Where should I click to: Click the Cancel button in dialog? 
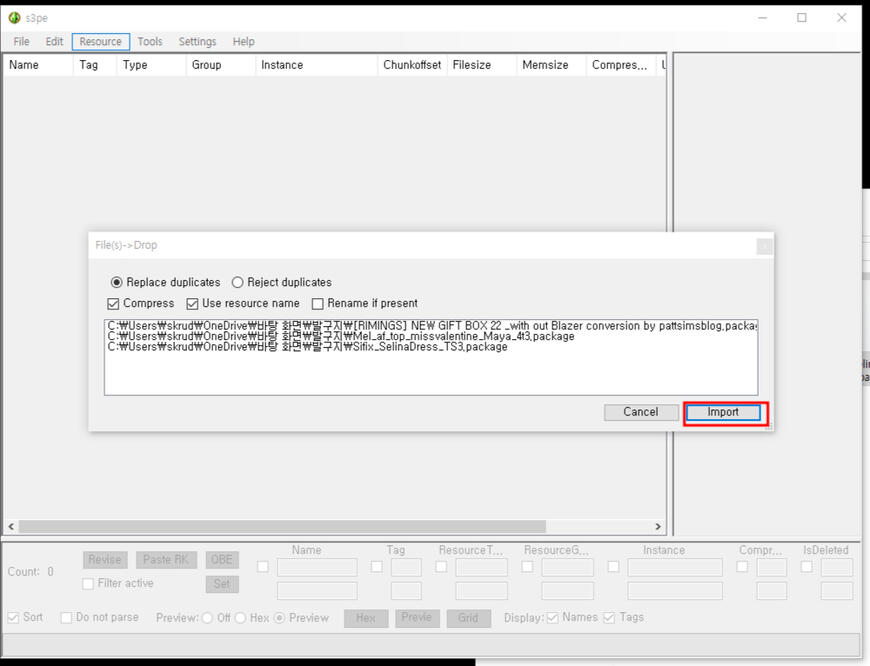[x=640, y=412]
